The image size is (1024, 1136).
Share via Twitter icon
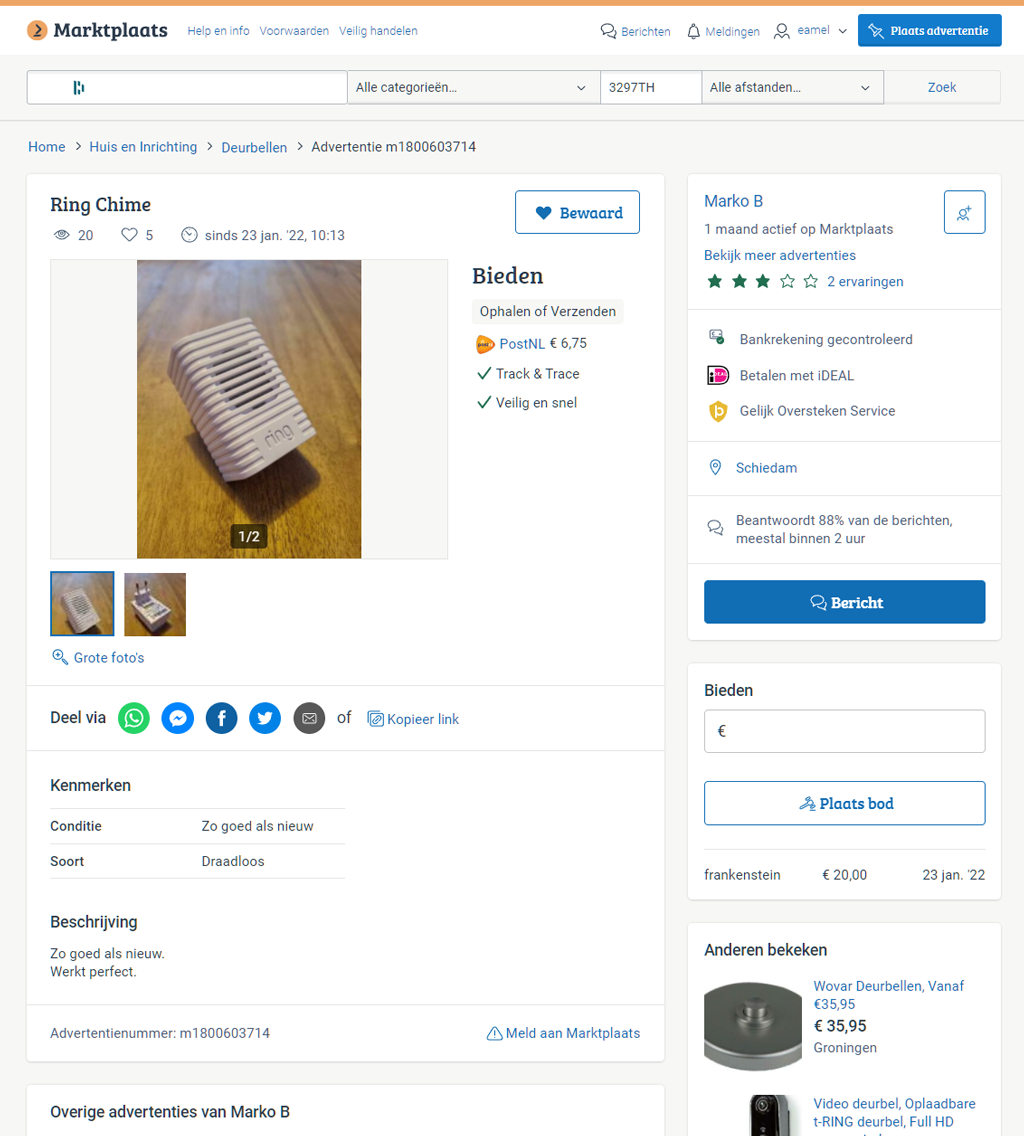pyautogui.click(x=265, y=719)
